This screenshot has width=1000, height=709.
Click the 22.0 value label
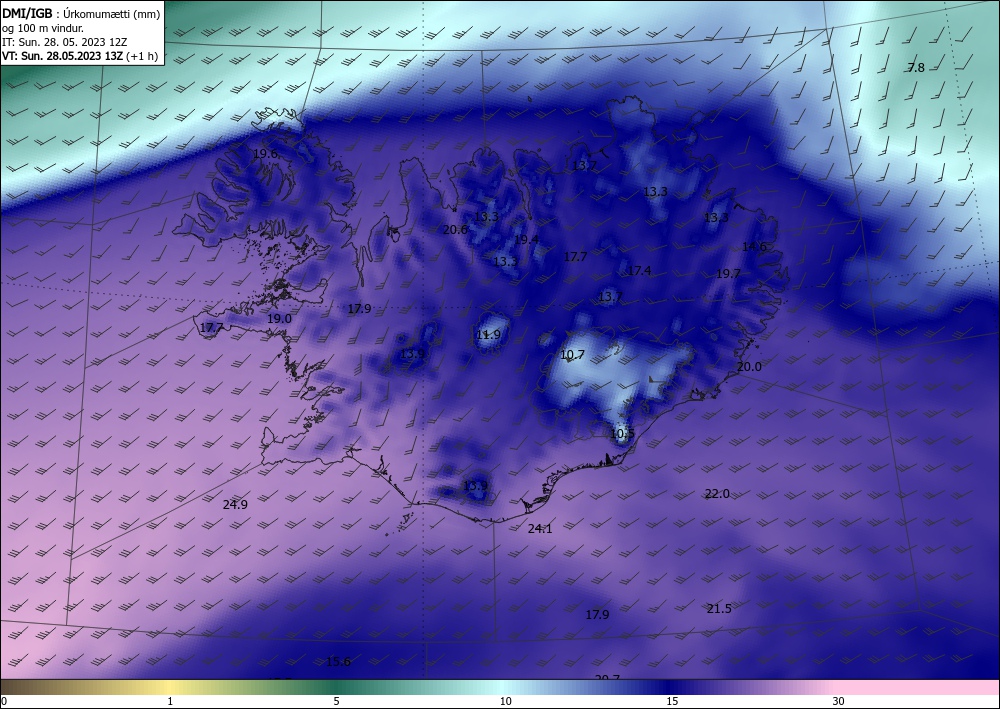[717, 493]
